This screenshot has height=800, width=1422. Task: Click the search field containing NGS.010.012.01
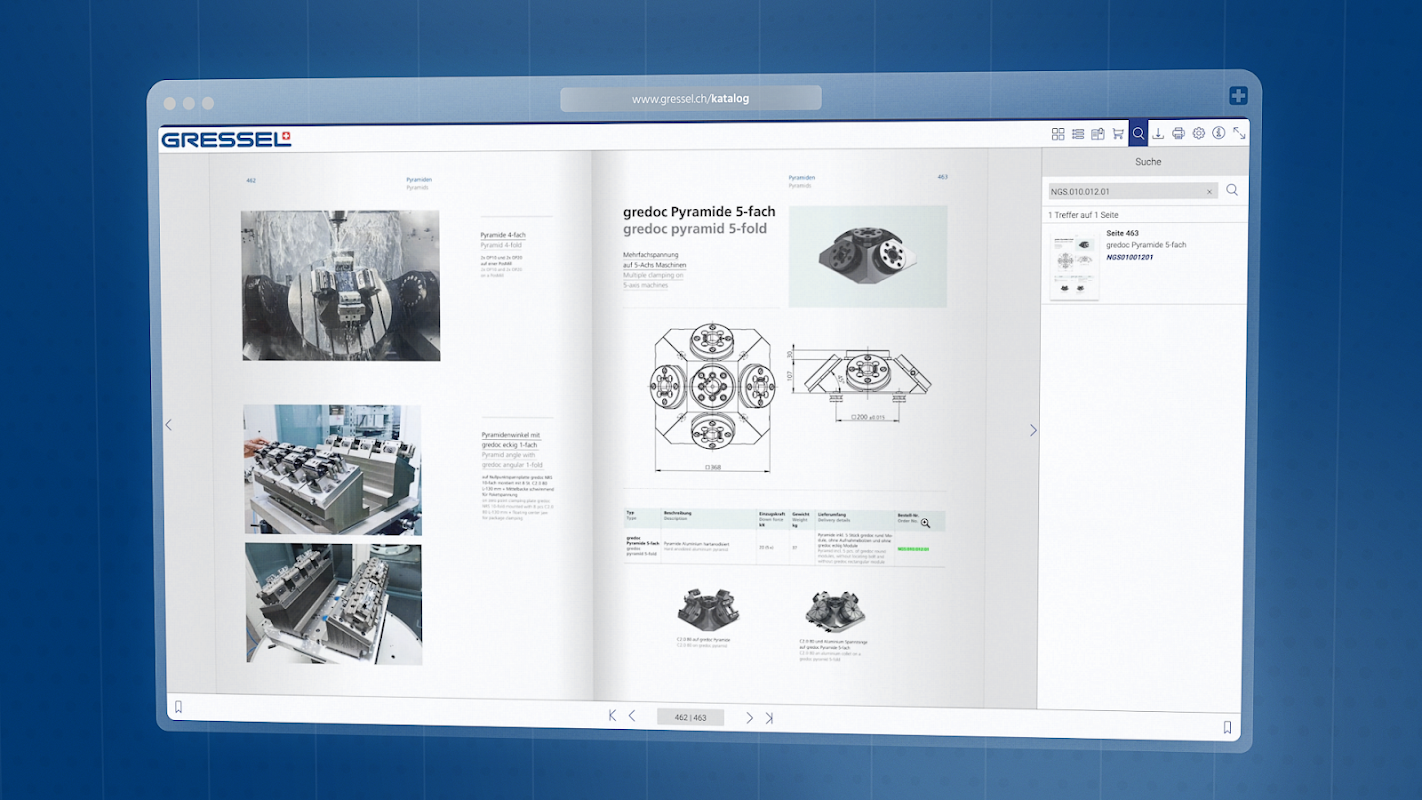coord(1133,191)
